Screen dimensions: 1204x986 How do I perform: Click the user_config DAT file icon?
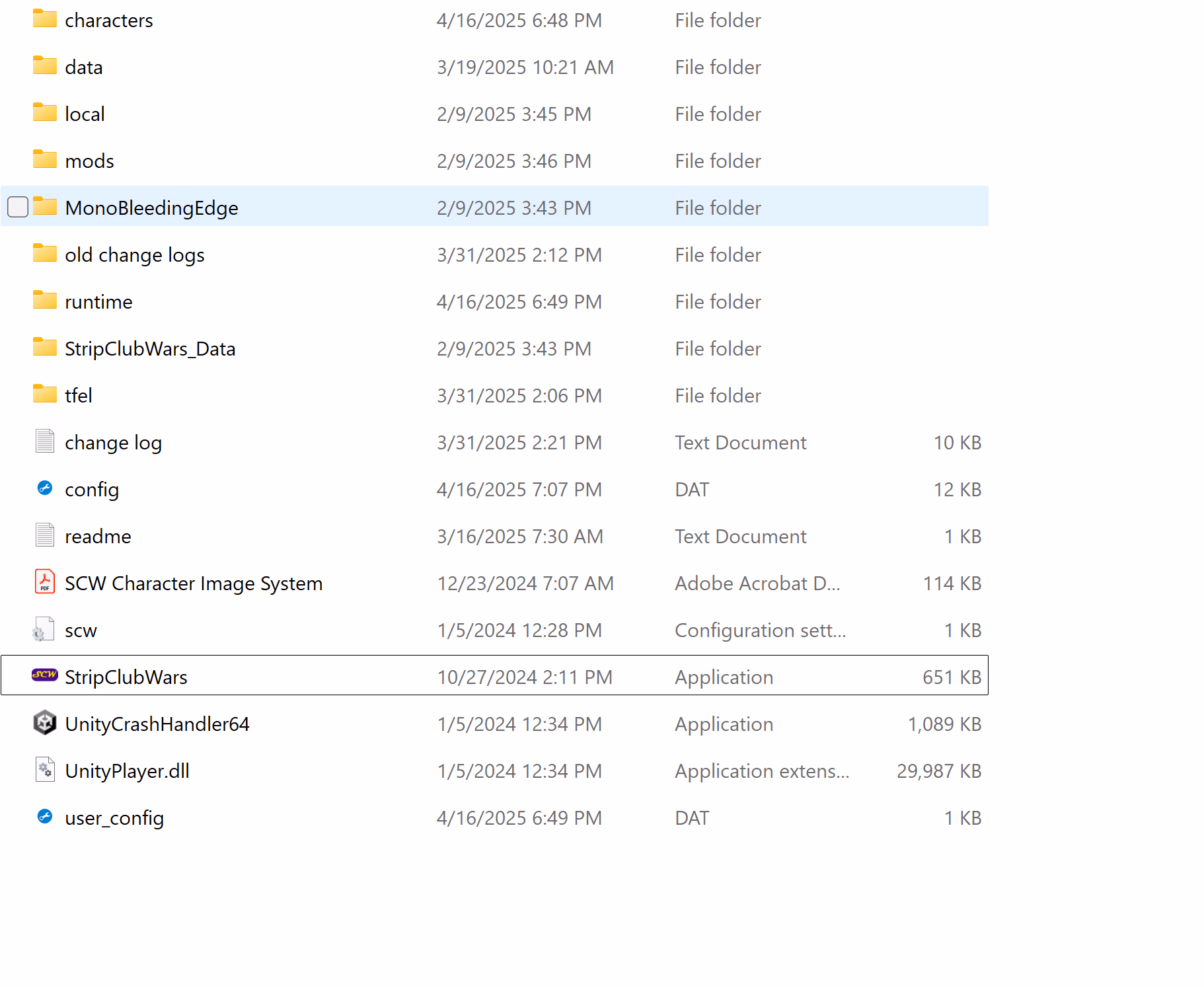(x=44, y=817)
